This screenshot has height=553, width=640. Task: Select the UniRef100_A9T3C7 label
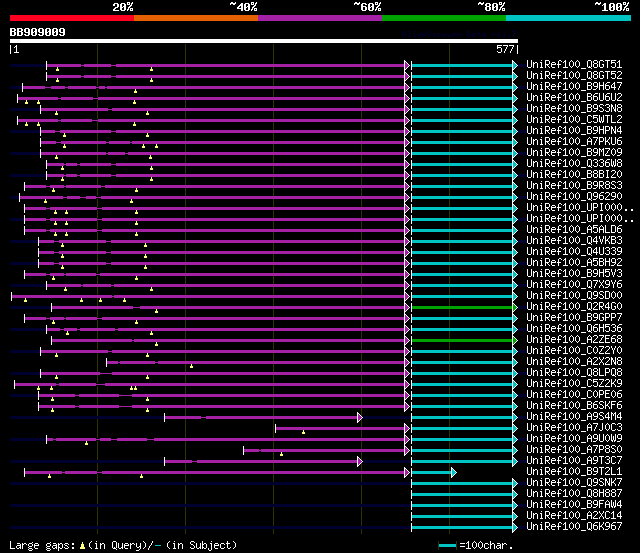(574, 461)
